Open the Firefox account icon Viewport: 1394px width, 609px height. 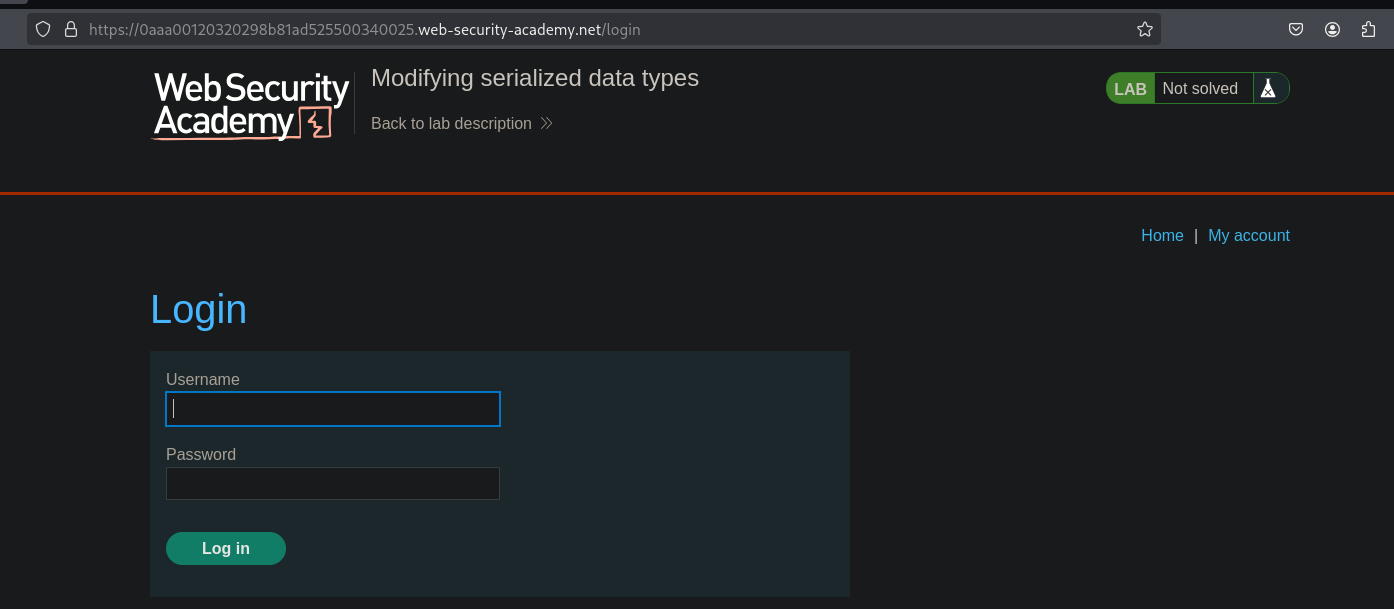point(1332,30)
